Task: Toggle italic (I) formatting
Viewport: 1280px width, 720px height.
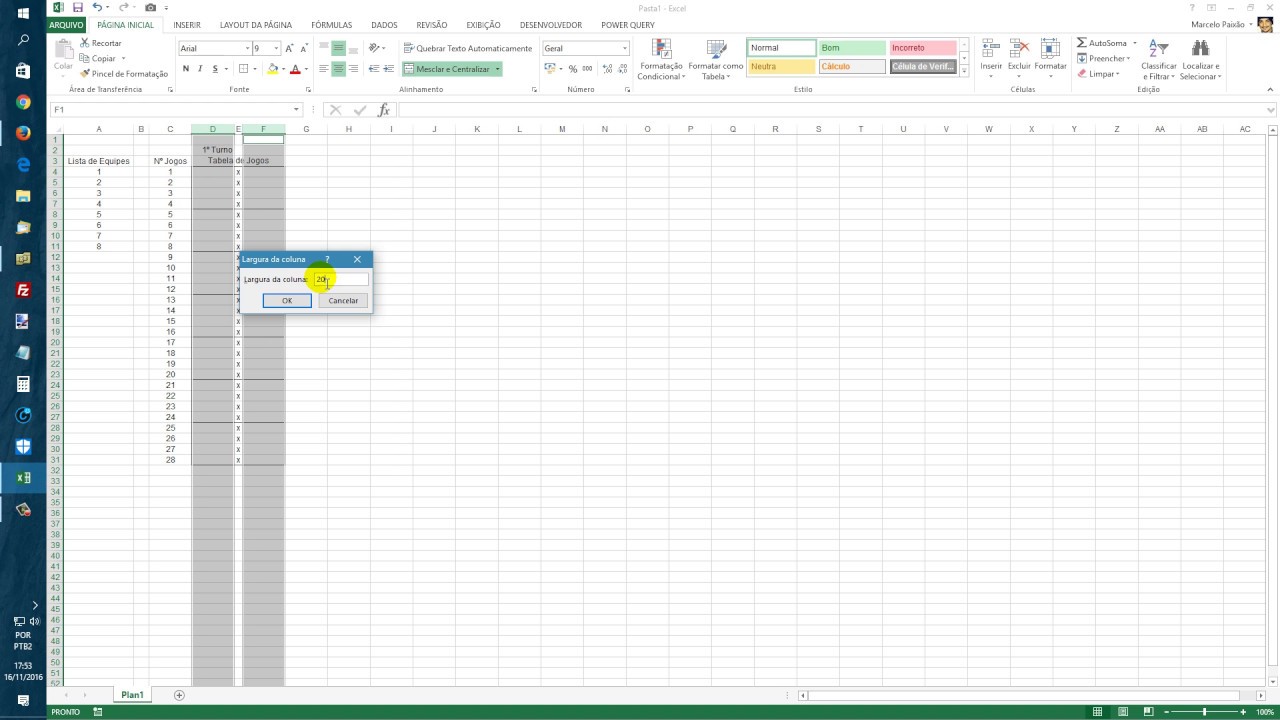Action: point(200,69)
